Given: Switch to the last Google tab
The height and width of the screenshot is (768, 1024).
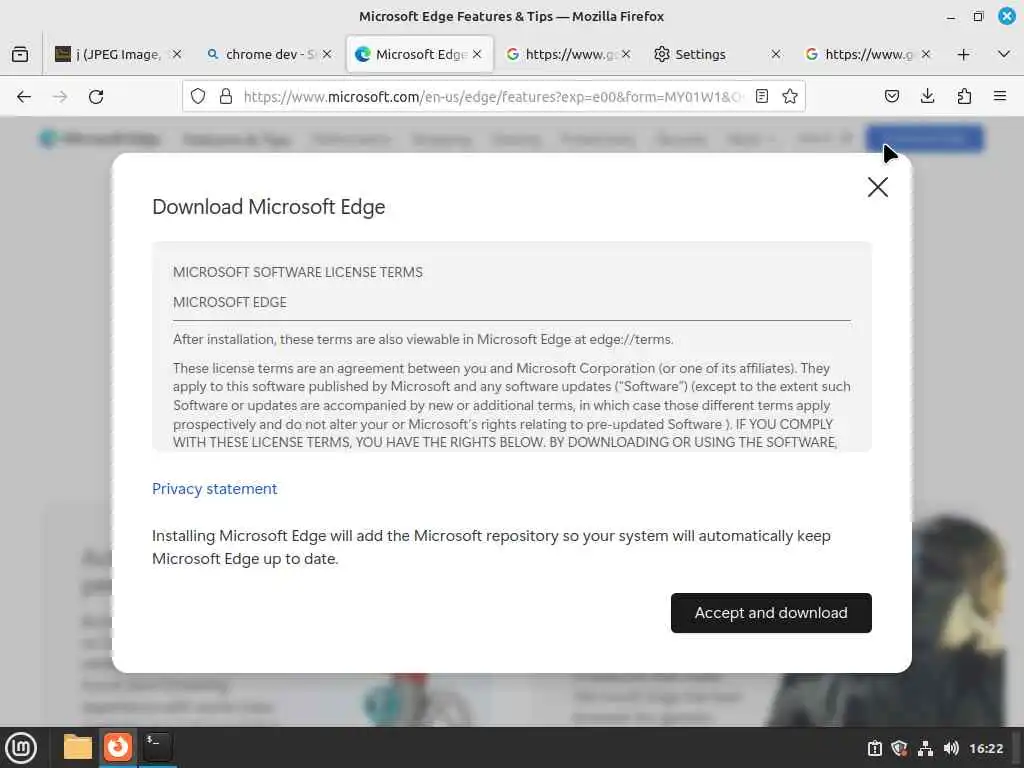Looking at the screenshot, I should click(x=867, y=54).
